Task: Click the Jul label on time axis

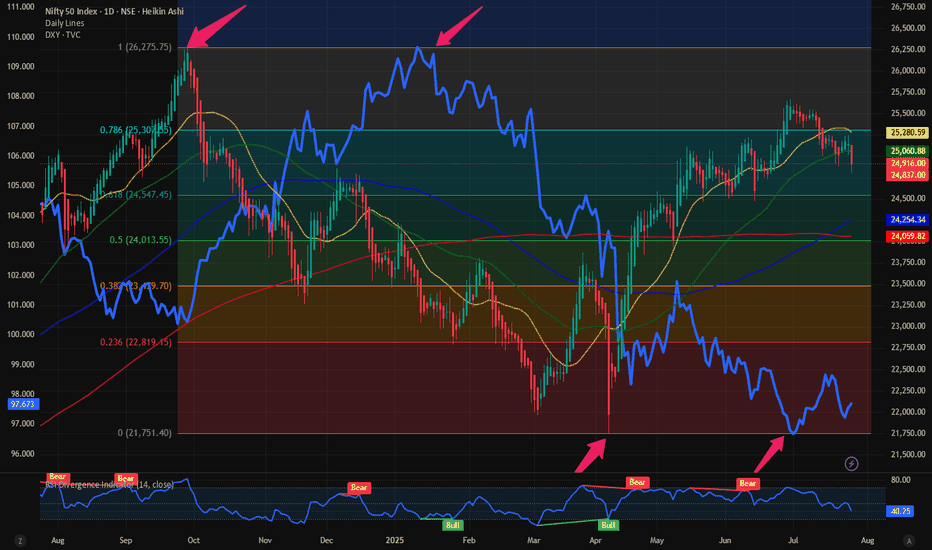Action: click(793, 540)
